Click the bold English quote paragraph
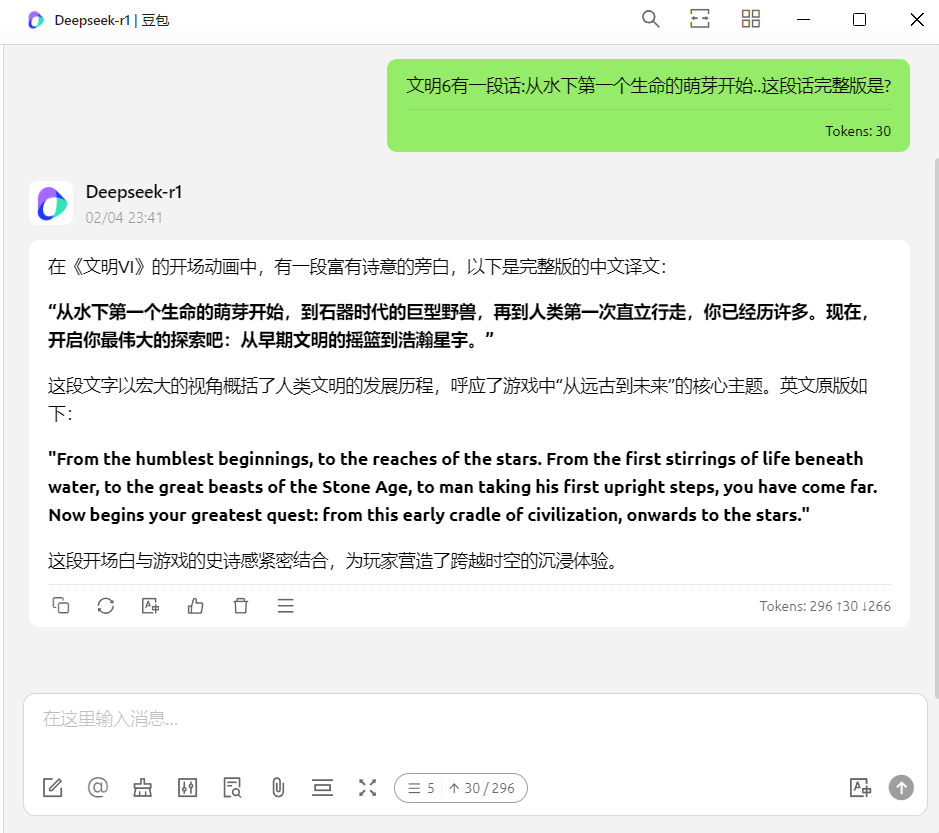Viewport: 939px width, 833px height. pos(463,487)
